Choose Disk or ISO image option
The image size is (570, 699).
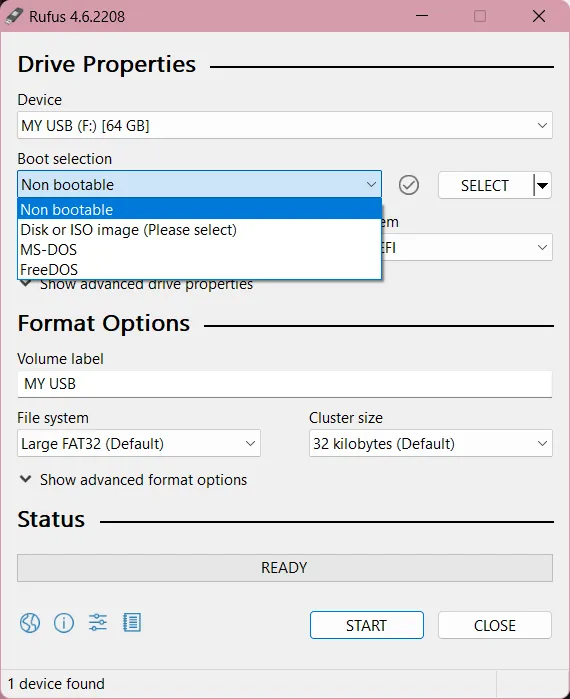(x=199, y=230)
